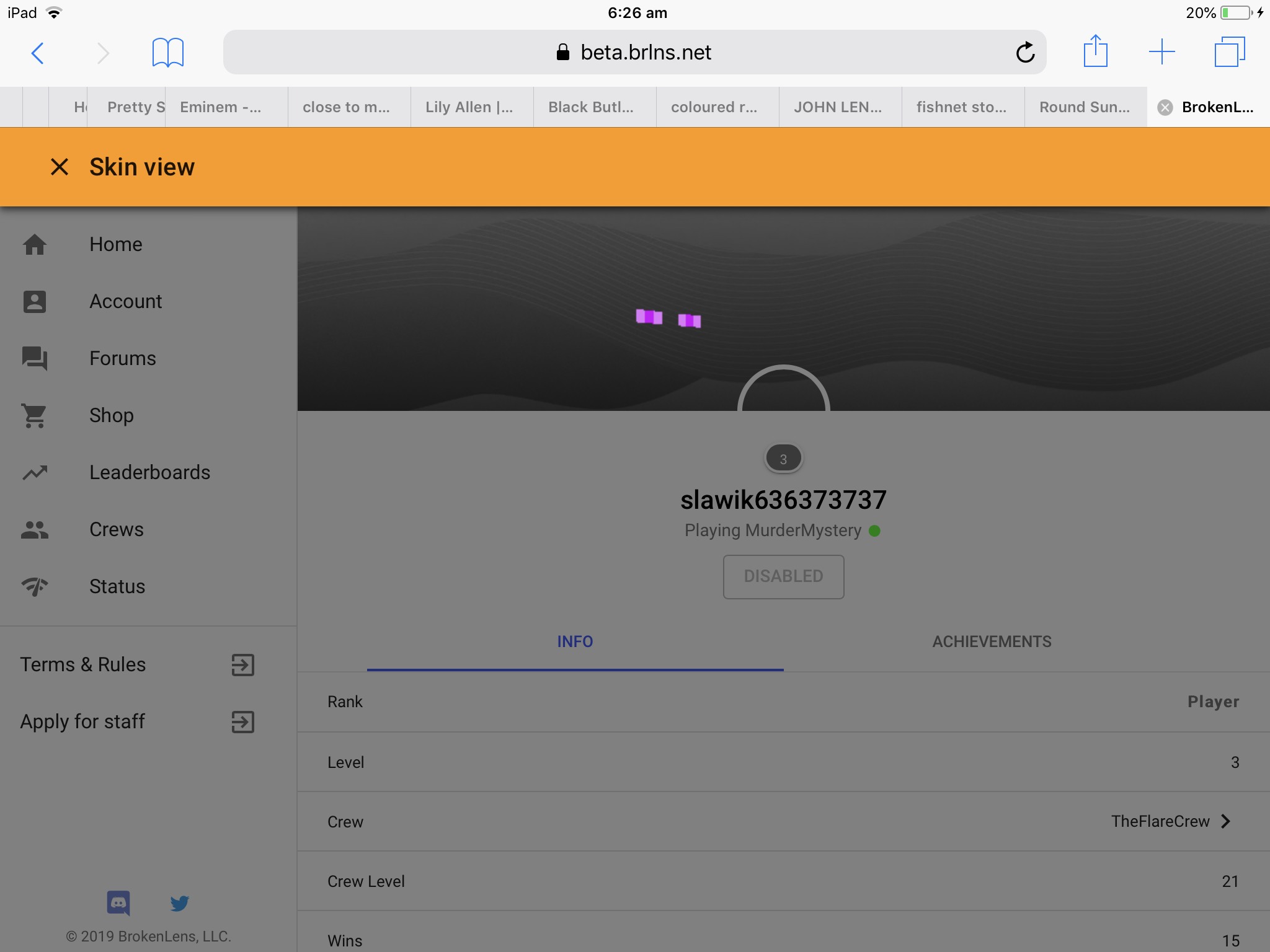Switch to the ACHIEVEMENTS tab
This screenshot has height=952, width=1270.
[992, 641]
